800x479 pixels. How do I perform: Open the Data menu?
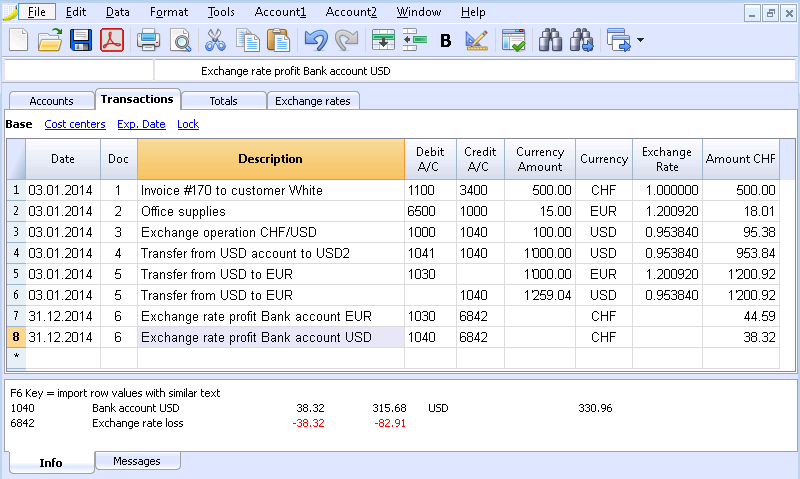tap(118, 12)
